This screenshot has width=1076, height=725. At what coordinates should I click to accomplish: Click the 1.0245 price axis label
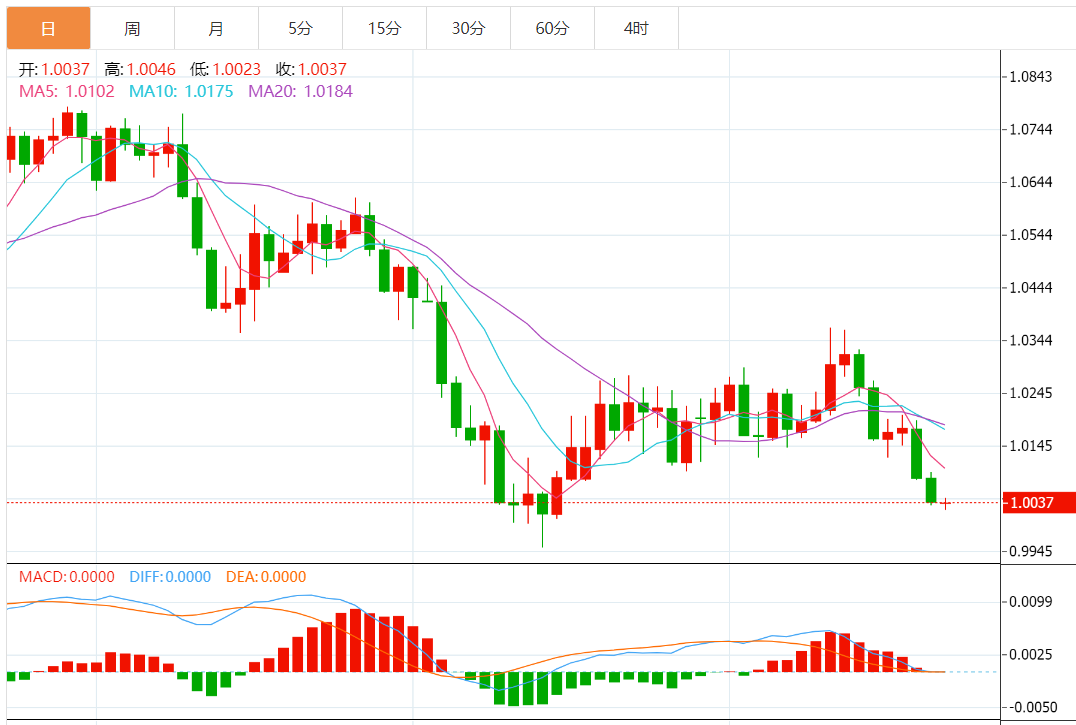(1031, 393)
